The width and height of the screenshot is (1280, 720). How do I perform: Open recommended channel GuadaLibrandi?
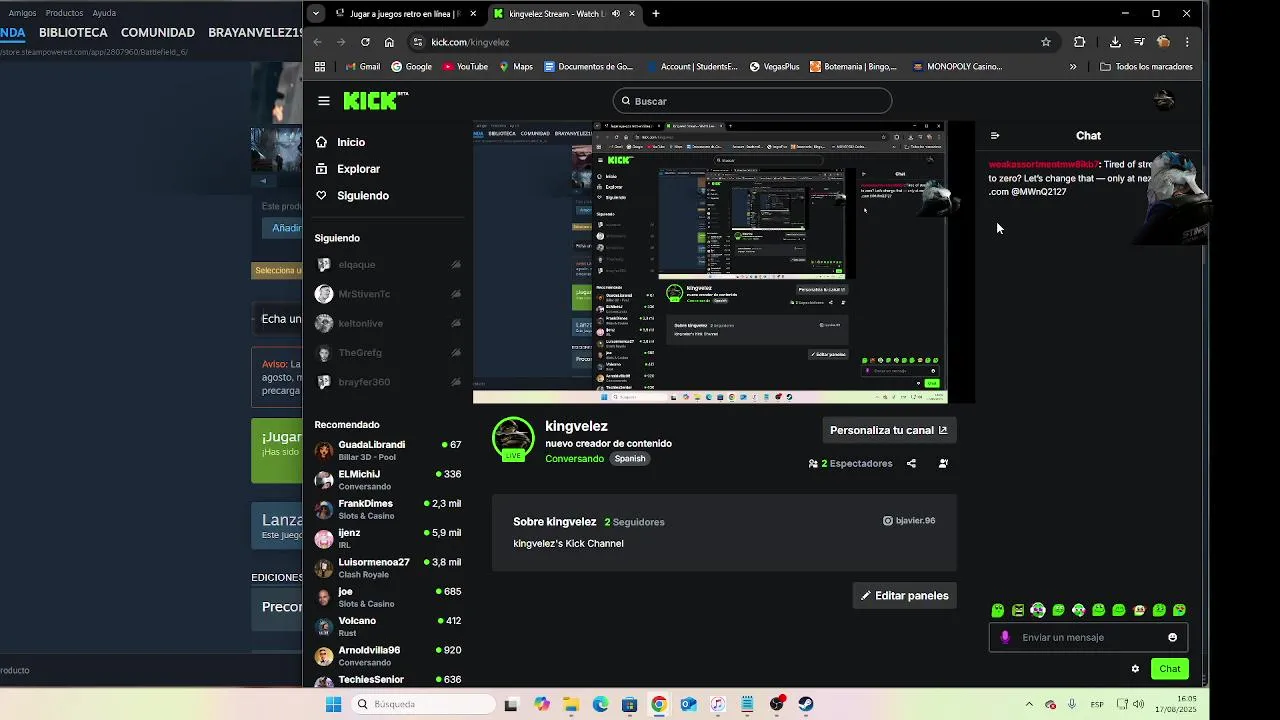(x=388, y=451)
